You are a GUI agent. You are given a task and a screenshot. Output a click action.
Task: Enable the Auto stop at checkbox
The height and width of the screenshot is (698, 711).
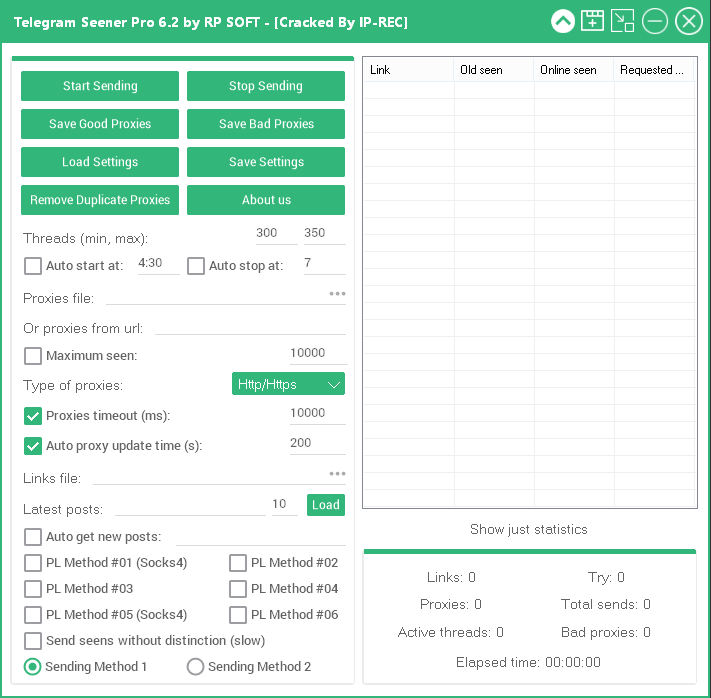[196, 266]
